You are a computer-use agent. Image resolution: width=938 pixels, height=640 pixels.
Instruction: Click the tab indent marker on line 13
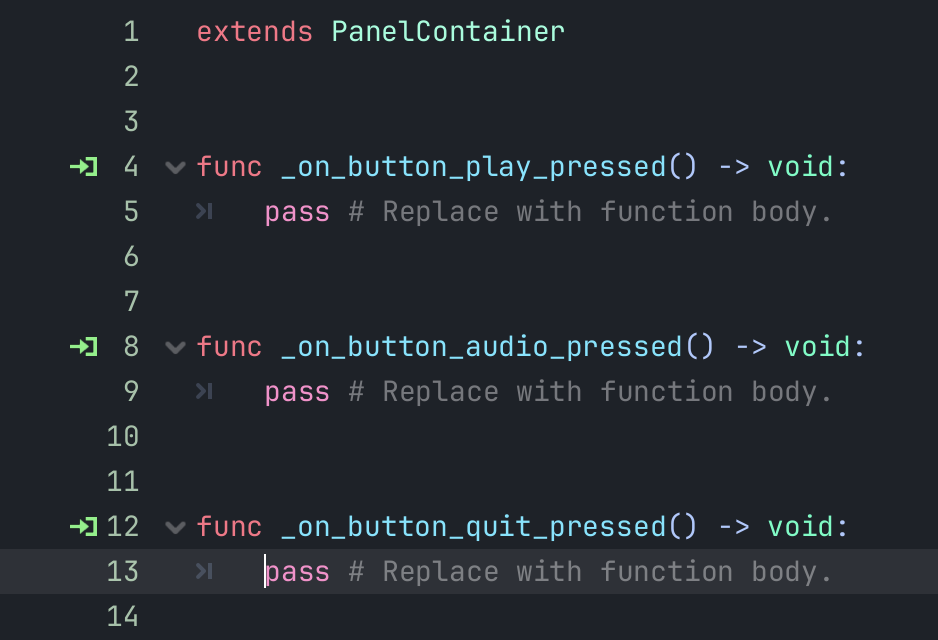tap(205, 572)
